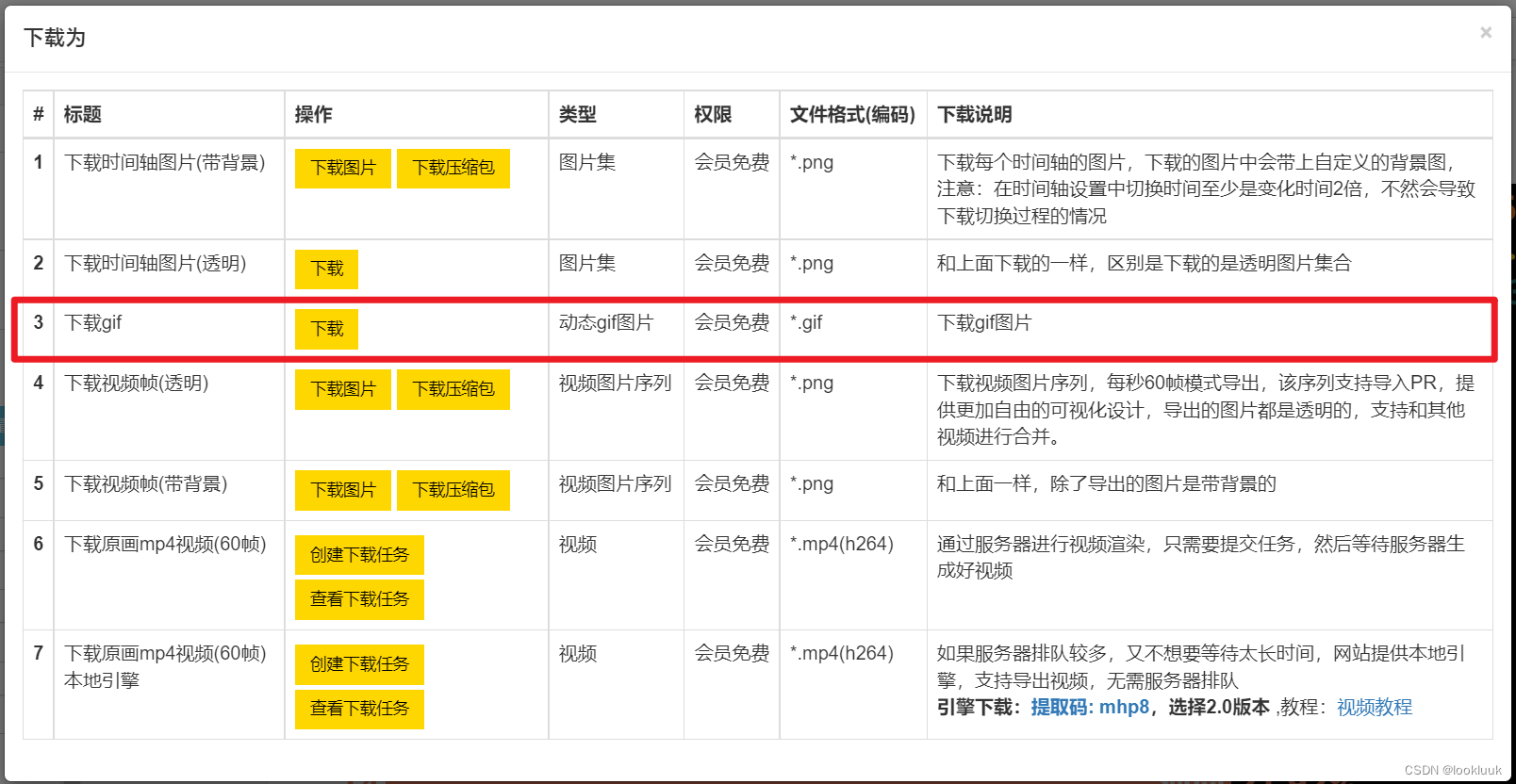Click title 下载视频帧(带背景)
The height and width of the screenshot is (784, 1516).
146,483
